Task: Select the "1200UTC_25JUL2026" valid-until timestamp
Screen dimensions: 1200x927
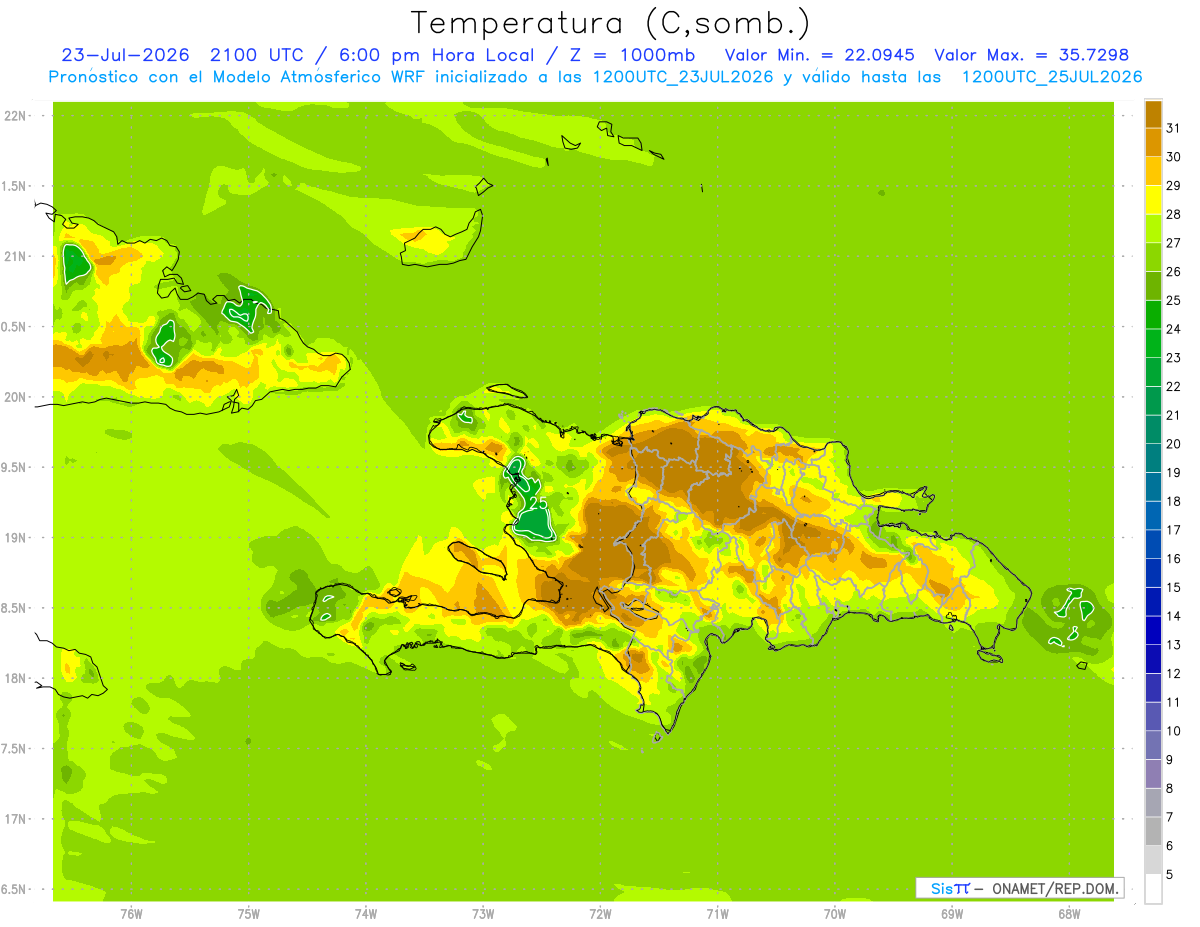Action: pos(1051,77)
